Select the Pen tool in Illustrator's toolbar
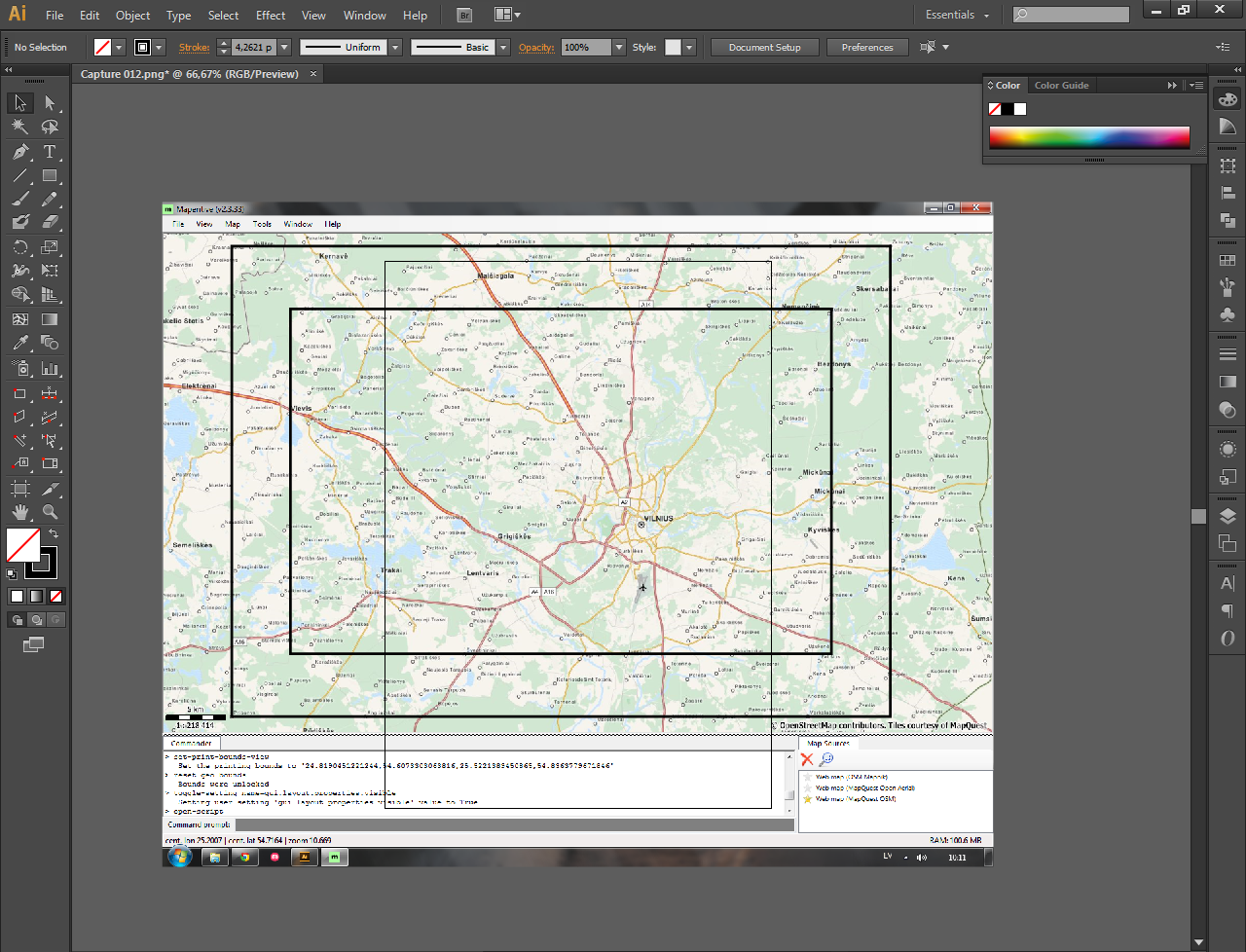 19,152
